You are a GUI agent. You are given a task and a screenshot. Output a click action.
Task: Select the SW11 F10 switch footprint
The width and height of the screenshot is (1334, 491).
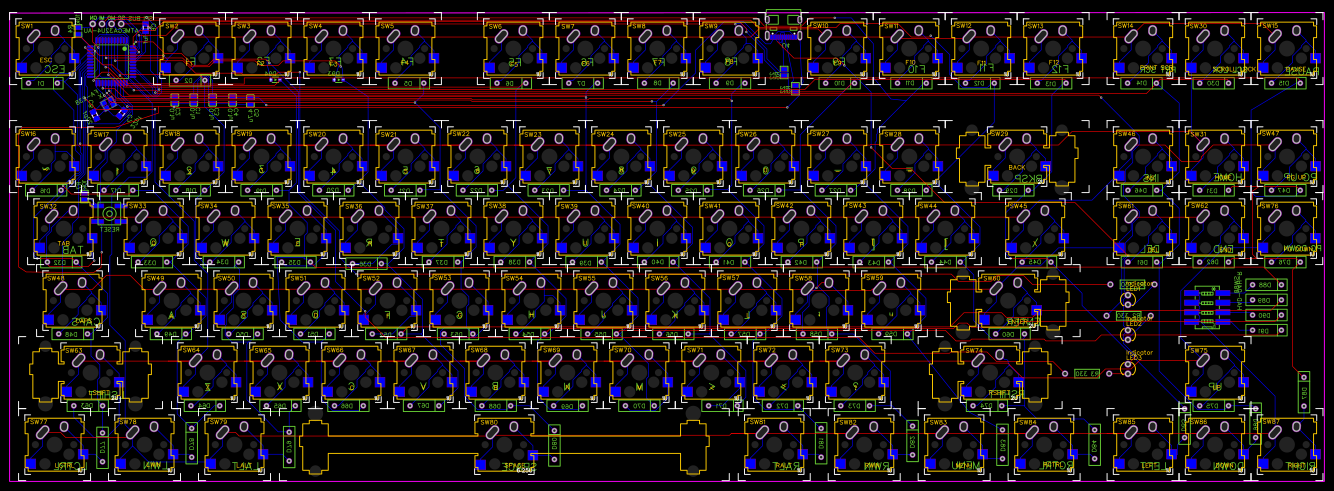tap(909, 49)
